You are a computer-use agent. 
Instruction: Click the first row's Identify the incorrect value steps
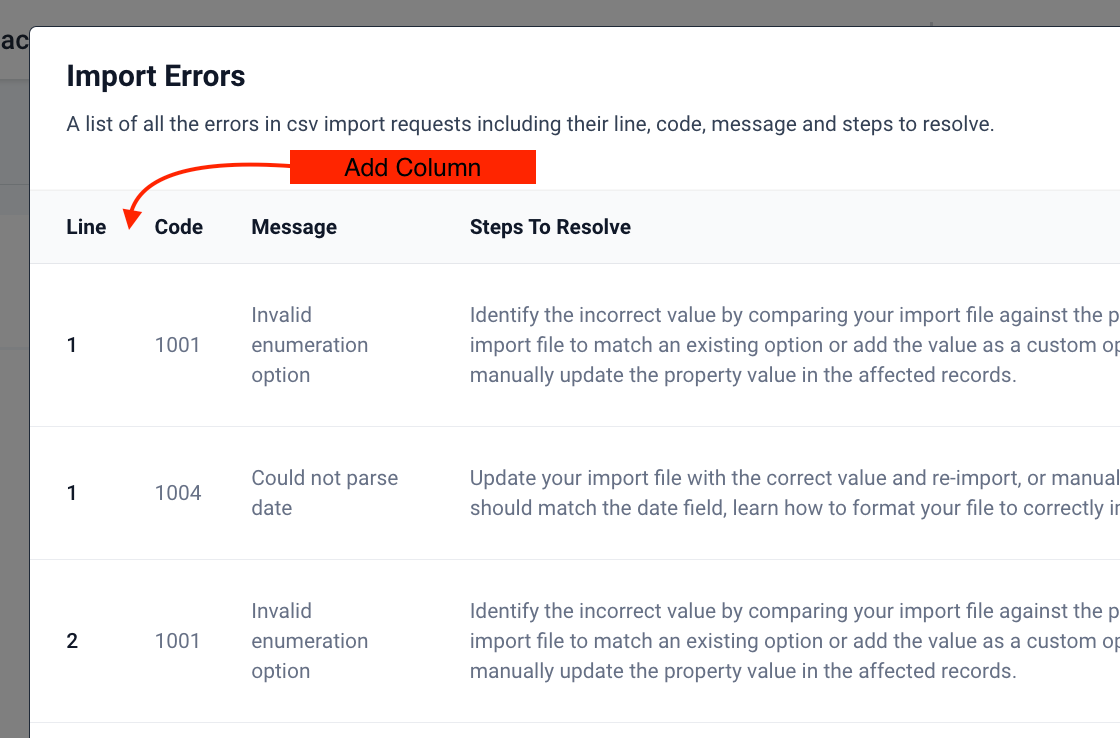click(x=794, y=345)
